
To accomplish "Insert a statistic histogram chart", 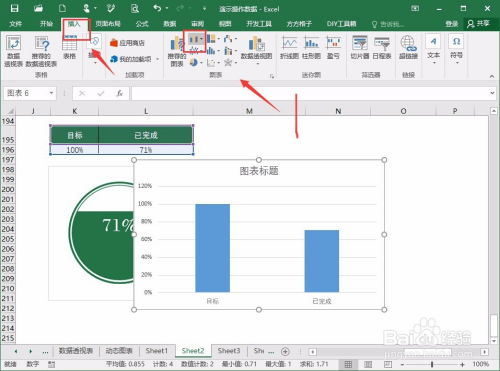I will click(213, 51).
